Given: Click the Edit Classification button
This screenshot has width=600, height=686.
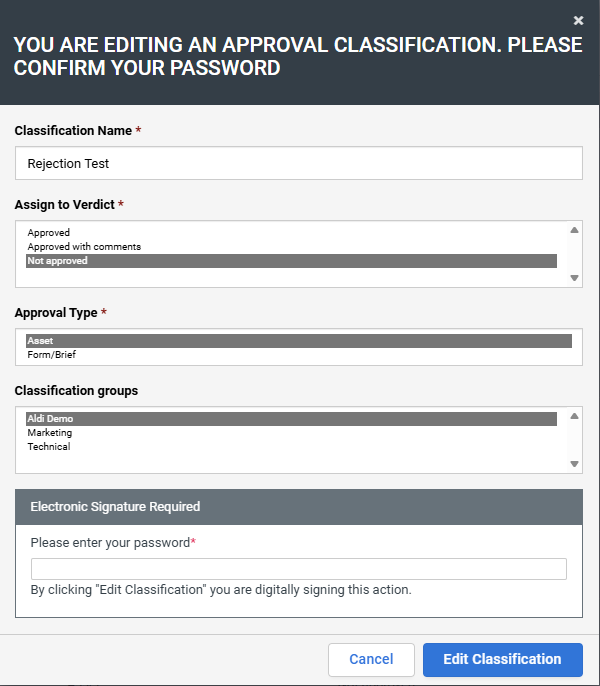Looking at the screenshot, I should pyautogui.click(x=502, y=659).
